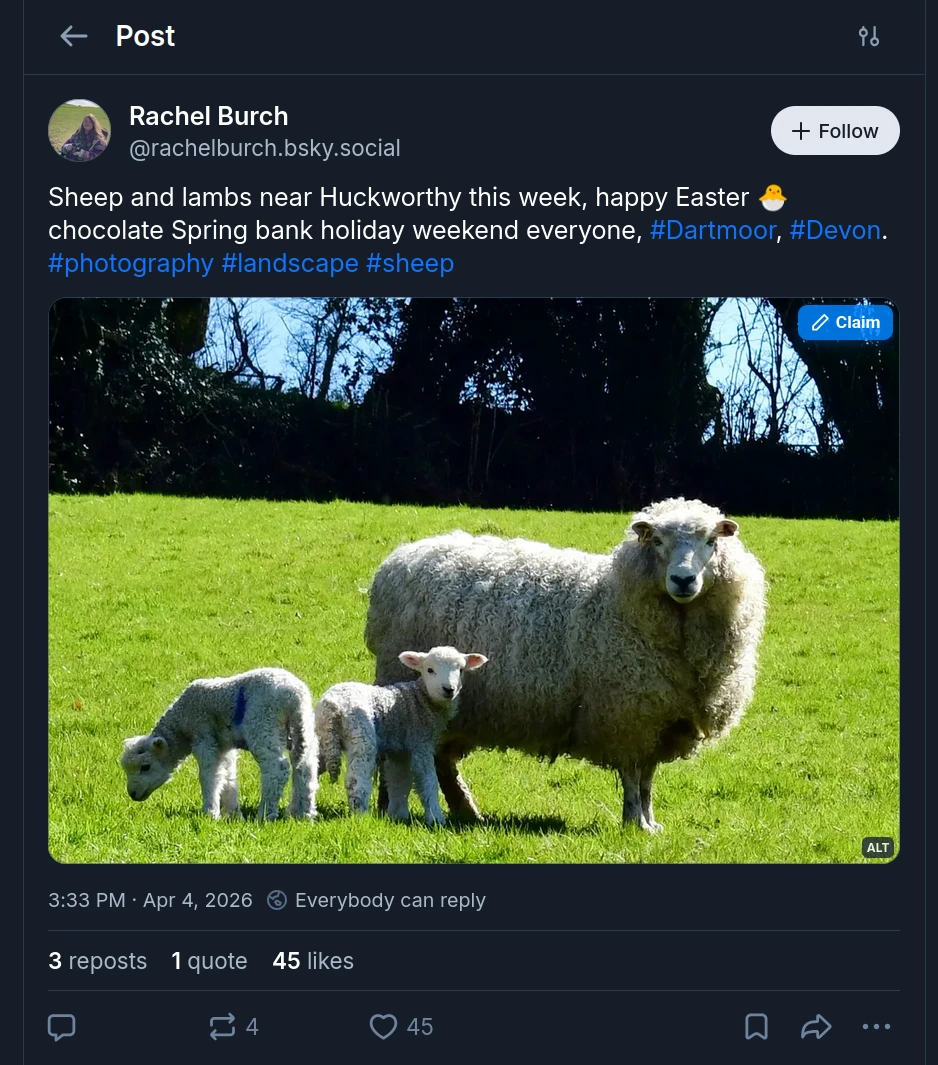The height and width of the screenshot is (1065, 938).
Task: Open the Claim button on the photo
Action: click(x=845, y=322)
